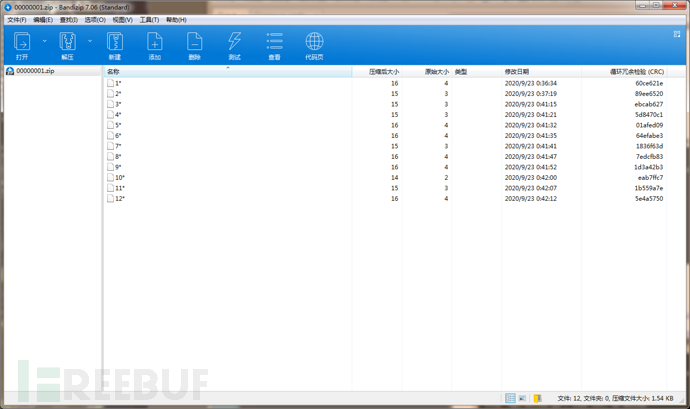Sort by the Compressed size column header
The height and width of the screenshot is (409, 690).
tap(377, 72)
